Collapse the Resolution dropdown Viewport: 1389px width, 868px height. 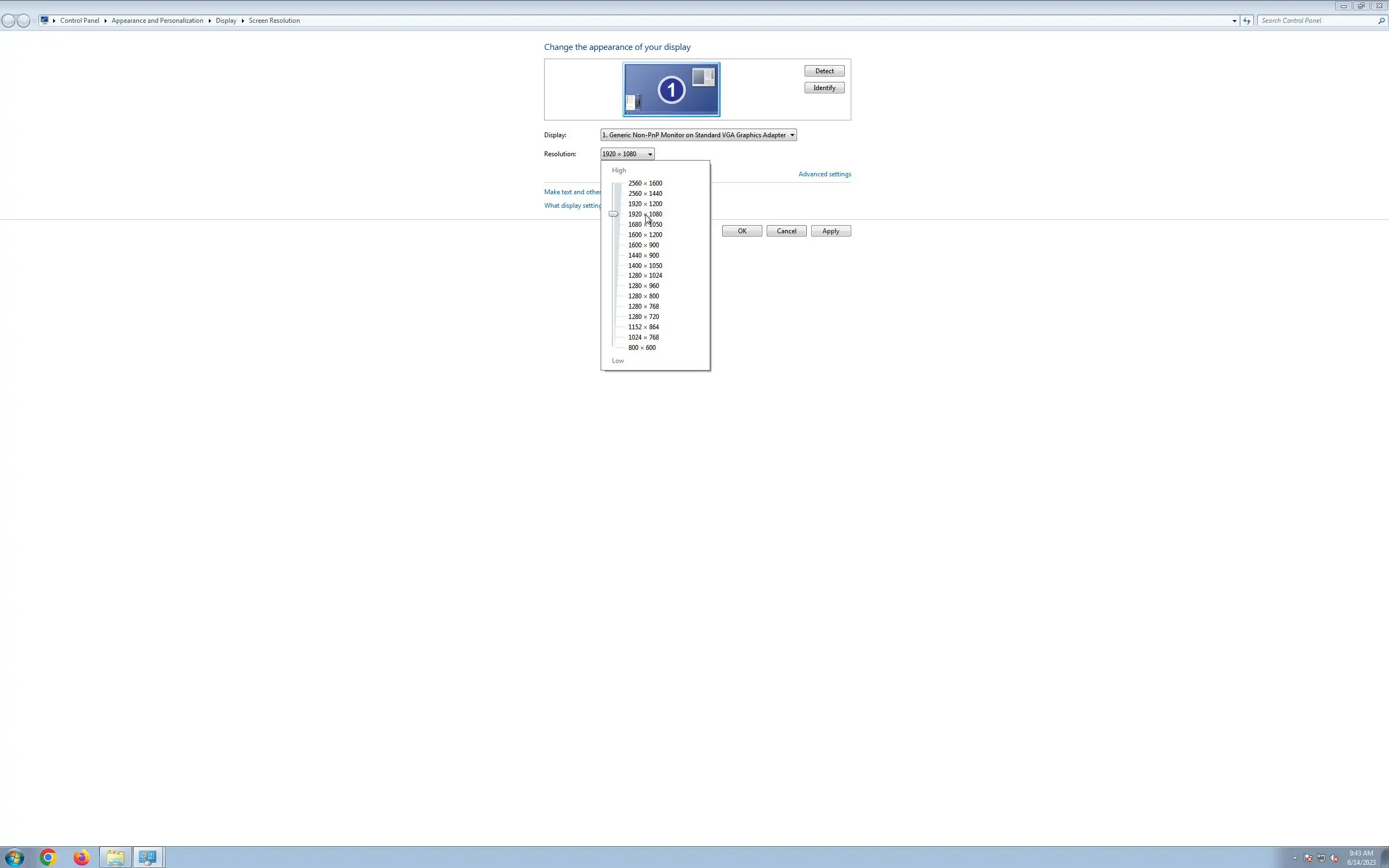click(x=649, y=154)
